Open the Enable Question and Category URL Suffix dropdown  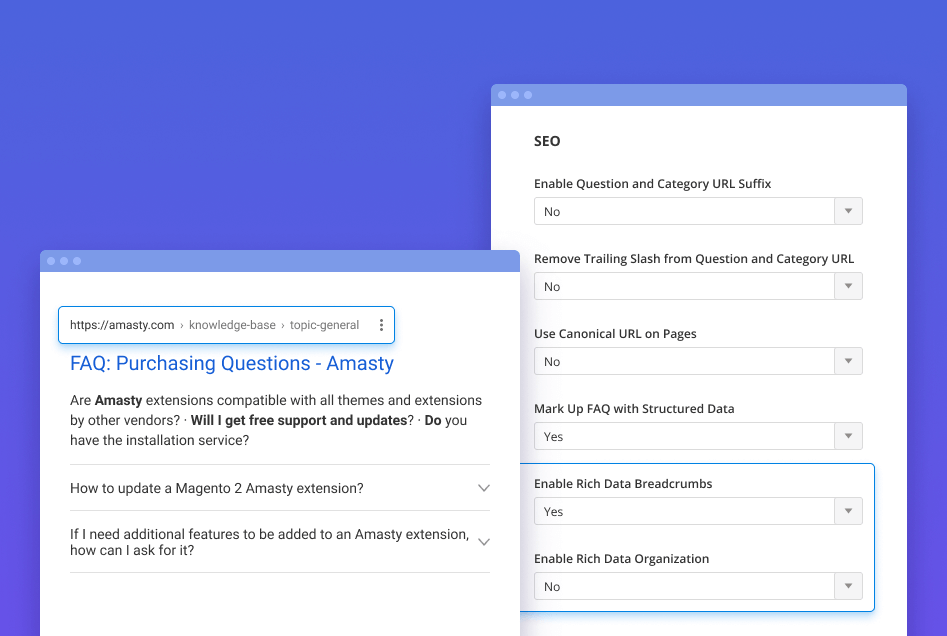685,212
